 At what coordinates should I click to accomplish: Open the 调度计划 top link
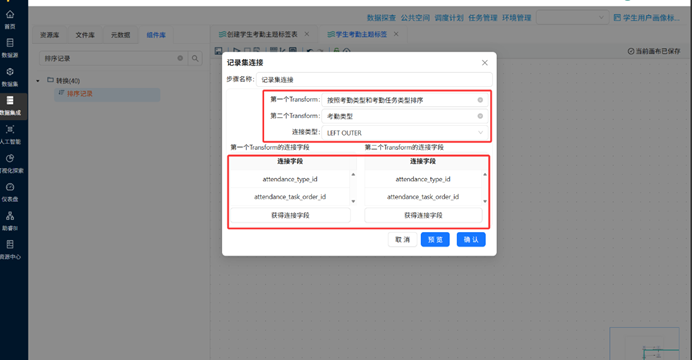[449, 18]
